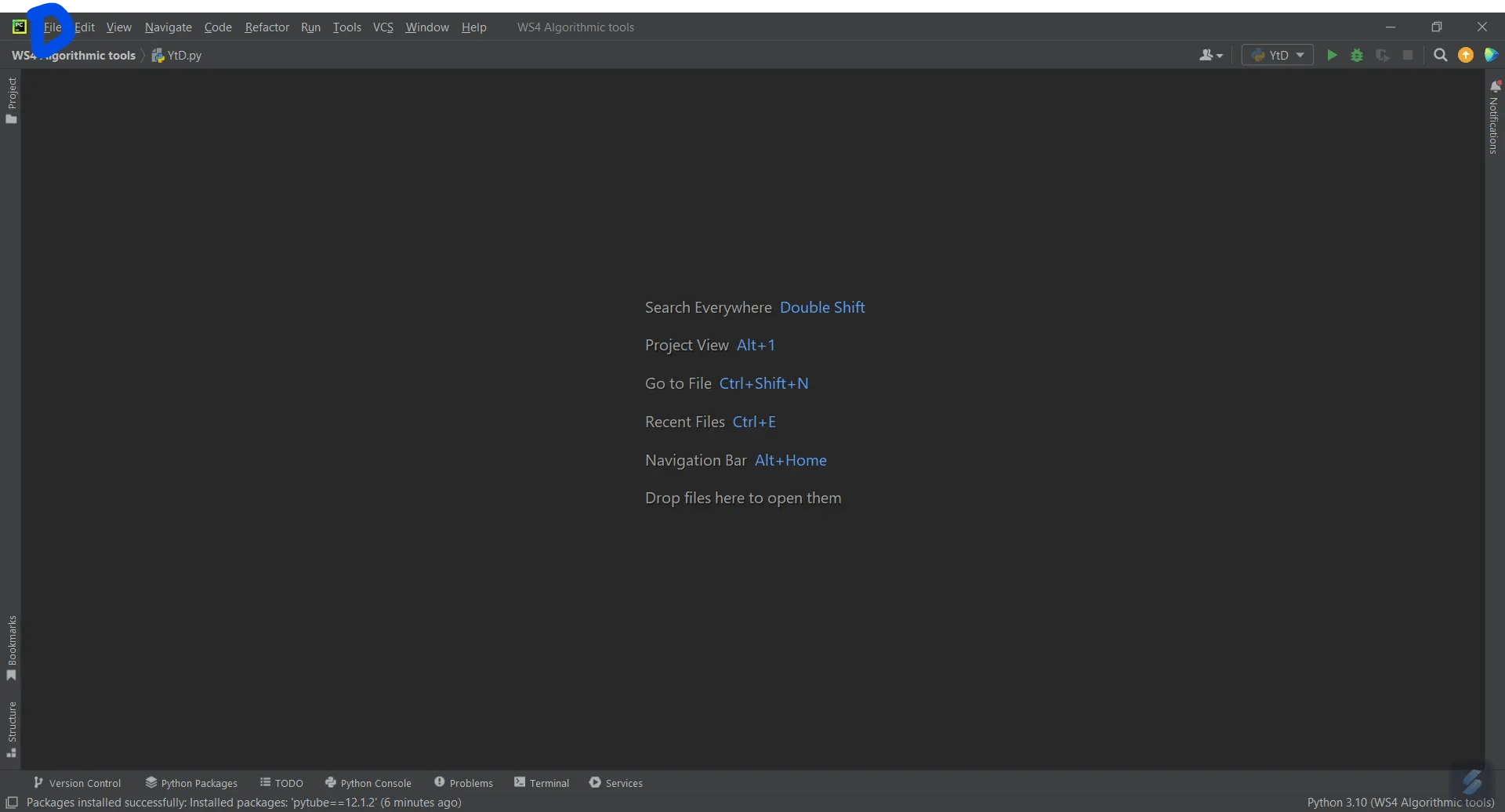Open the Bookmarks tool window
This screenshot has height=812, width=1505.
click(12, 648)
